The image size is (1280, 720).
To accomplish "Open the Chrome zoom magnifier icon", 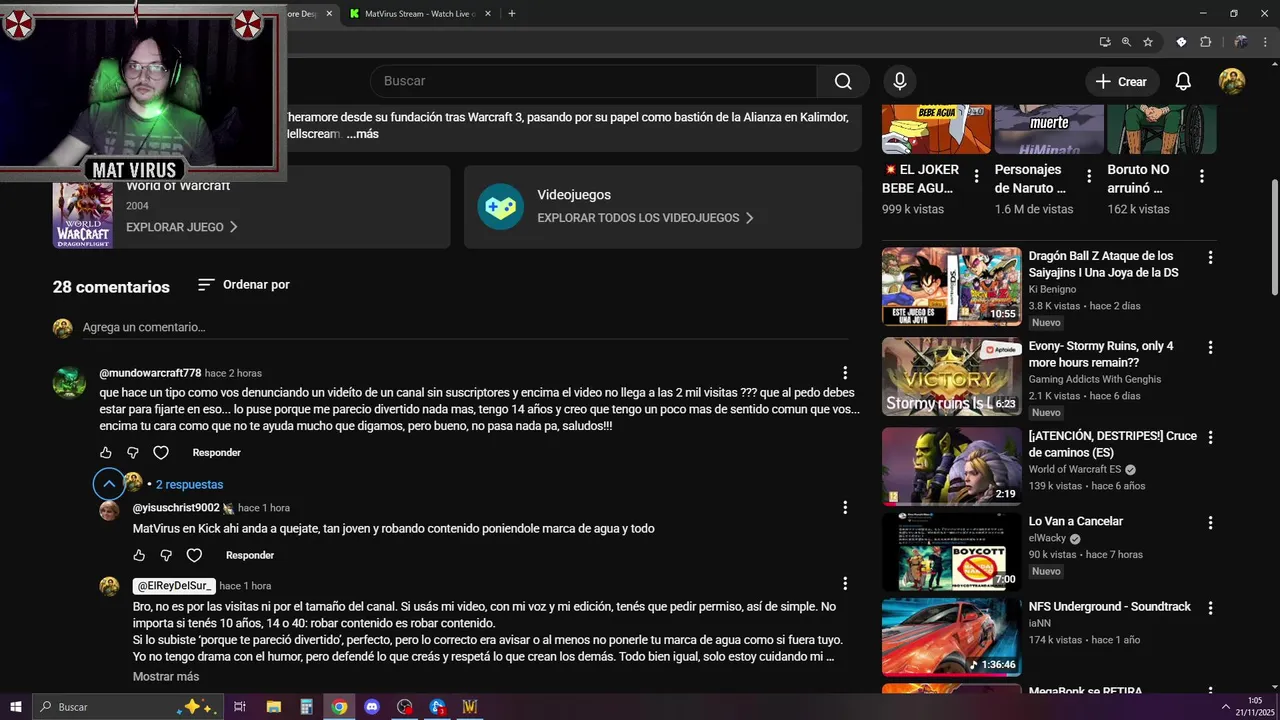I will point(1126,42).
